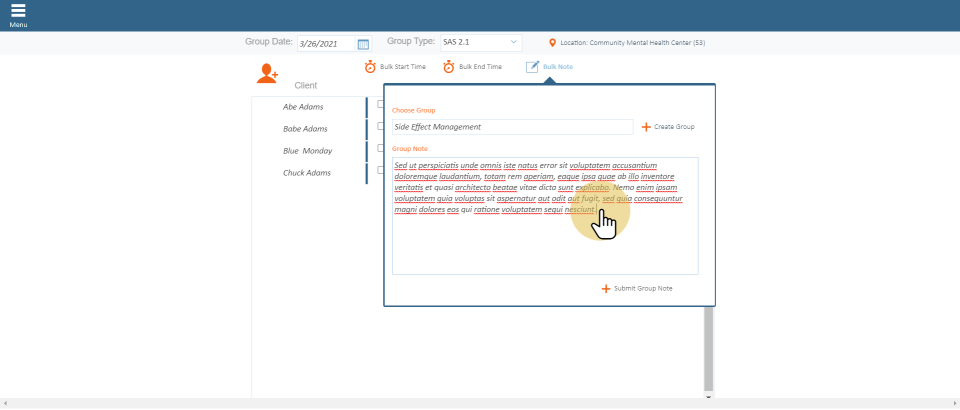Open the Group Date calendar picker
960x410 pixels.
tap(363, 44)
